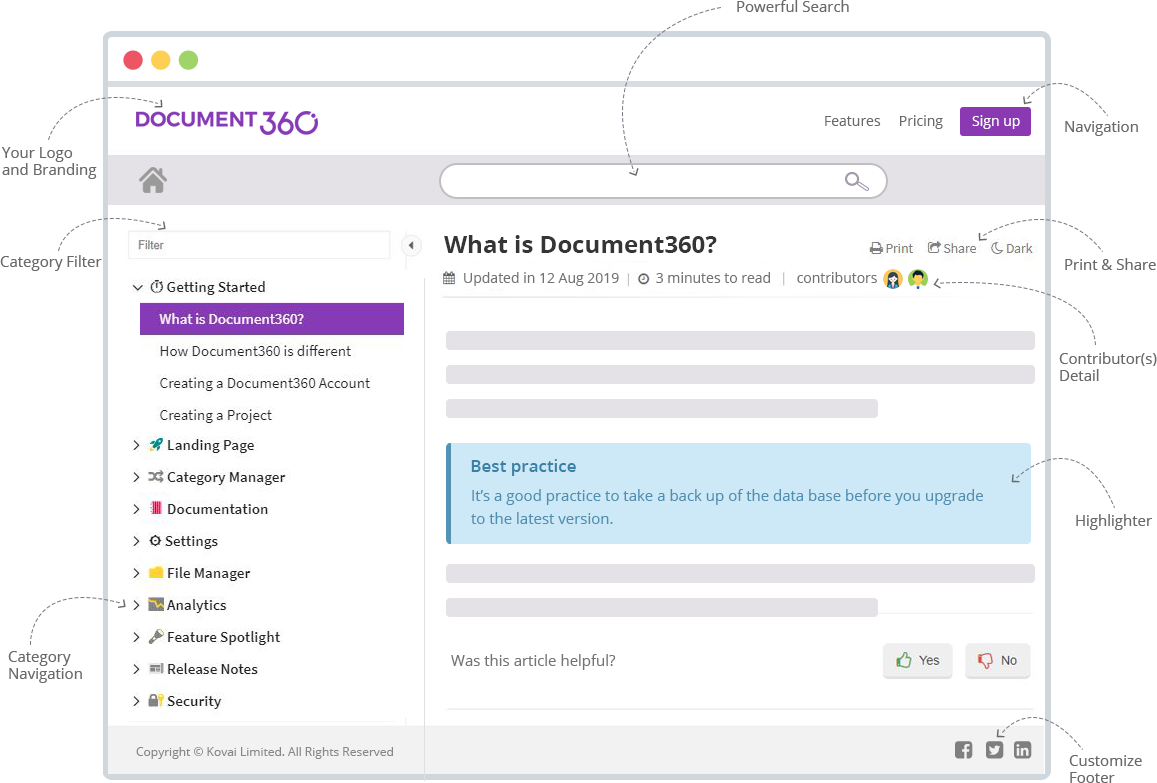This screenshot has width=1157, height=783.
Task: Open the Pricing menu item
Action: pyautogui.click(x=920, y=120)
